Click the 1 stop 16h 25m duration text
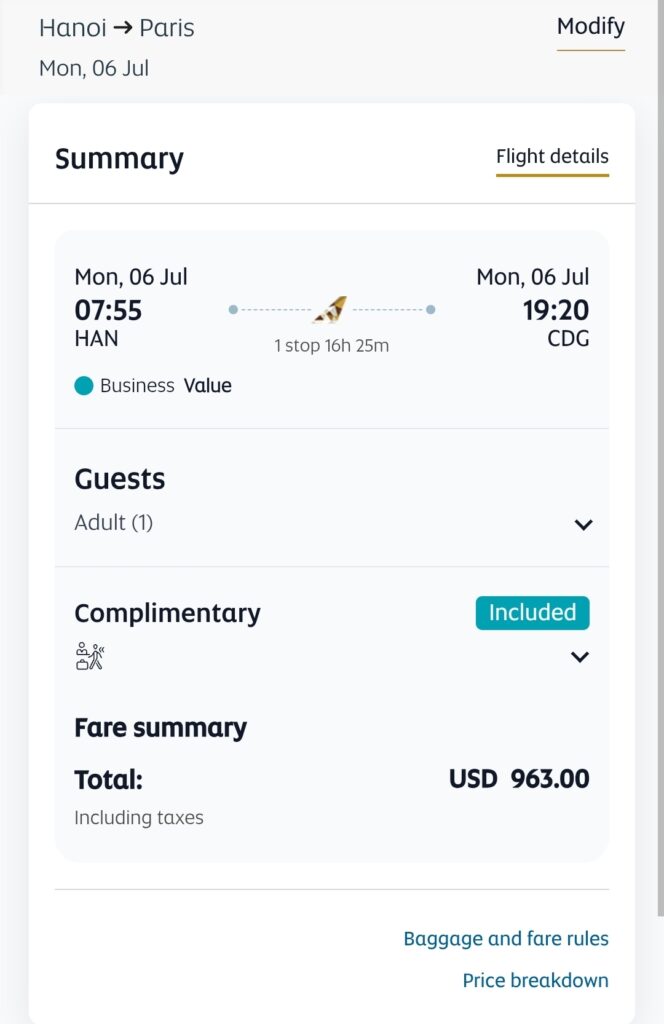The height and width of the screenshot is (1024, 664). point(331,346)
